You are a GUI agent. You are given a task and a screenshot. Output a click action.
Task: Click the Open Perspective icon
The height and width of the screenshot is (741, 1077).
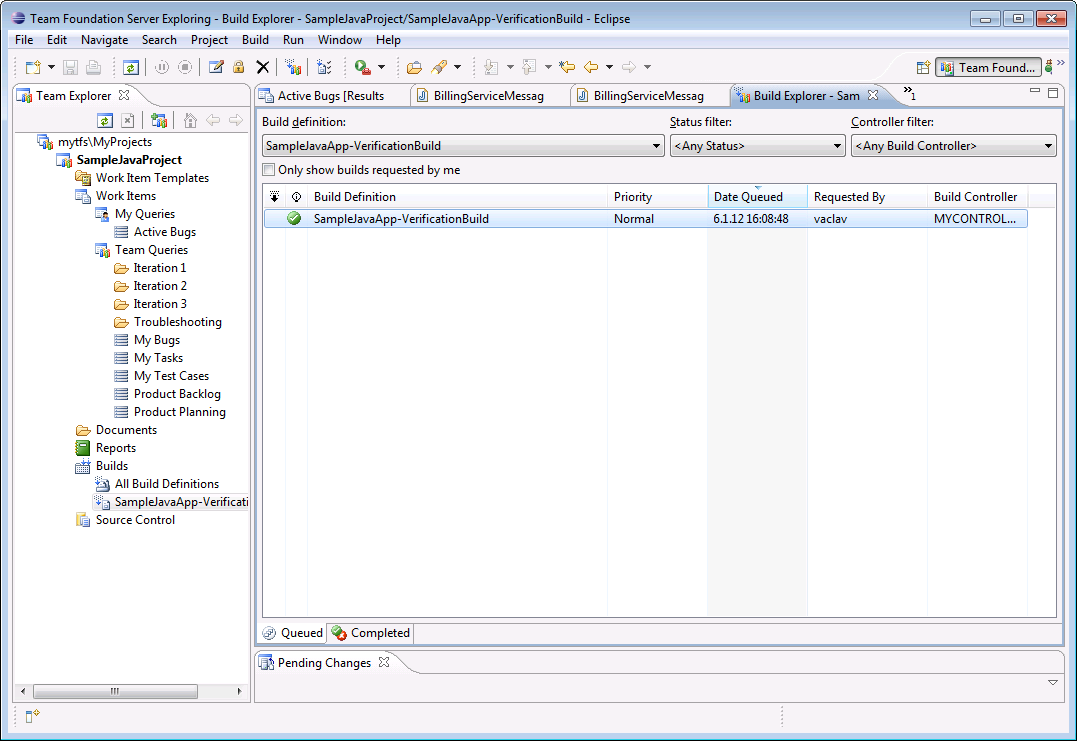pos(923,67)
